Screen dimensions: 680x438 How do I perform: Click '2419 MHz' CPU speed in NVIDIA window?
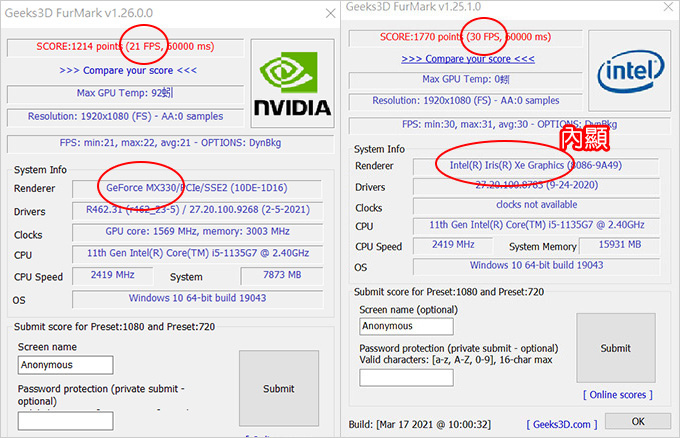tap(113, 275)
